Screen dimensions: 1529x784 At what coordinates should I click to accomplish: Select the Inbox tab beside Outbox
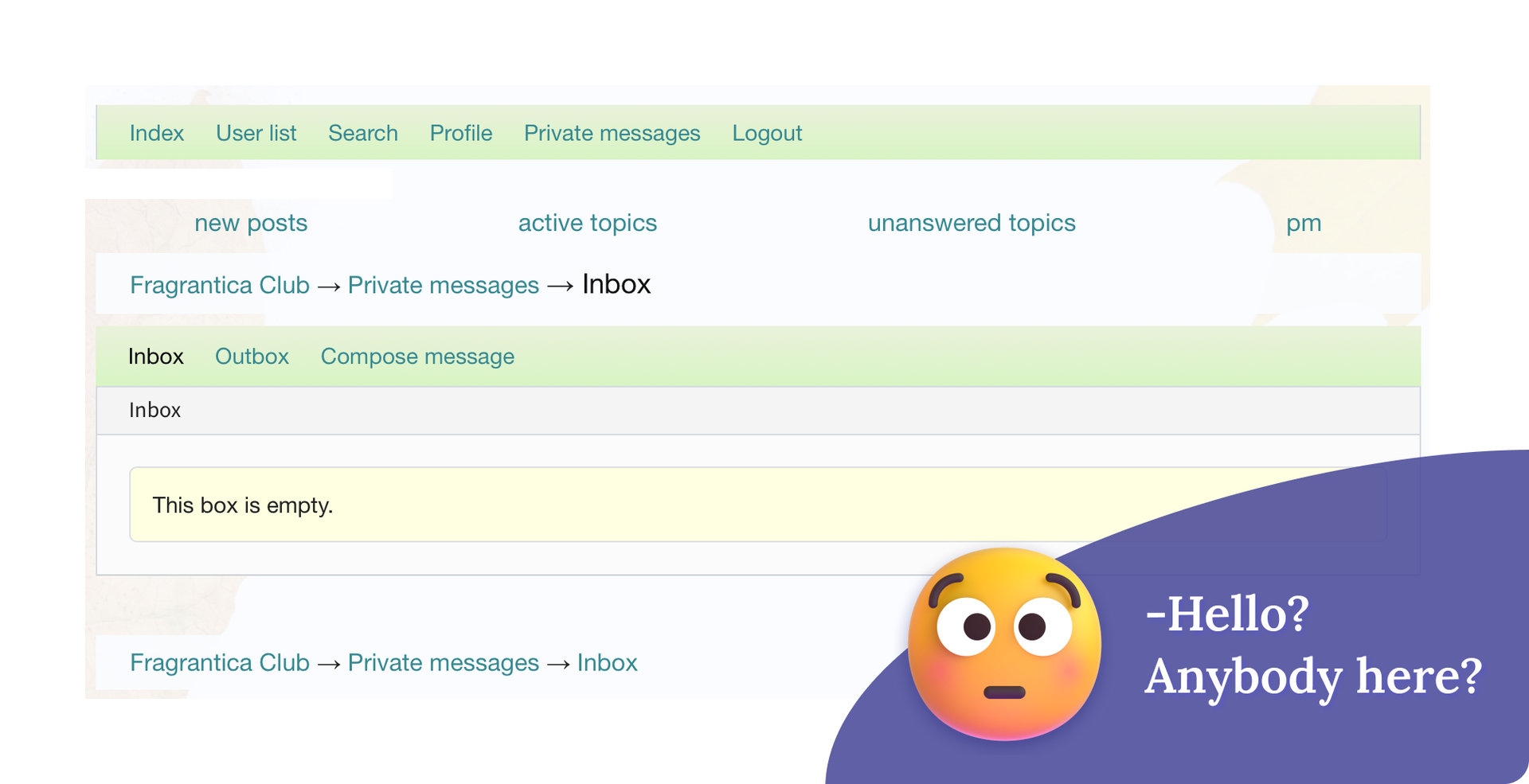(x=155, y=357)
